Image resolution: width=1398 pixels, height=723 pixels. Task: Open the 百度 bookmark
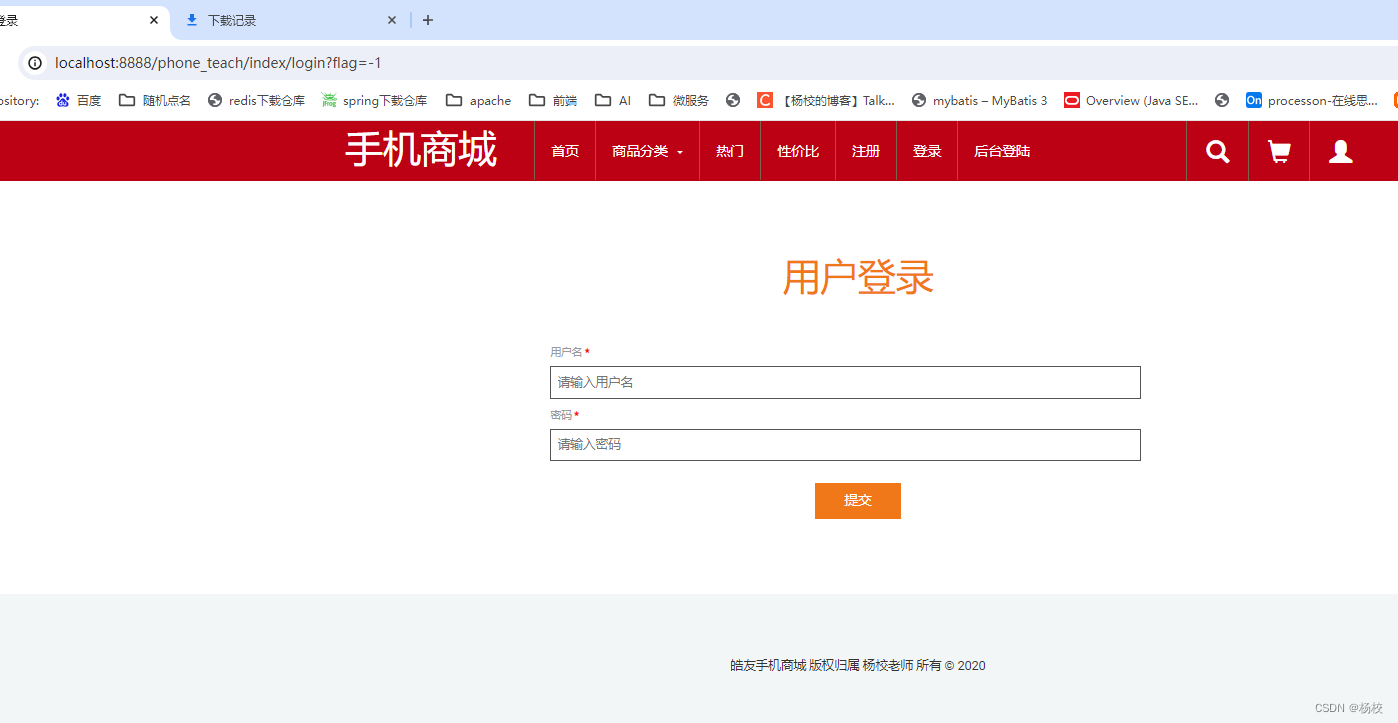78,100
